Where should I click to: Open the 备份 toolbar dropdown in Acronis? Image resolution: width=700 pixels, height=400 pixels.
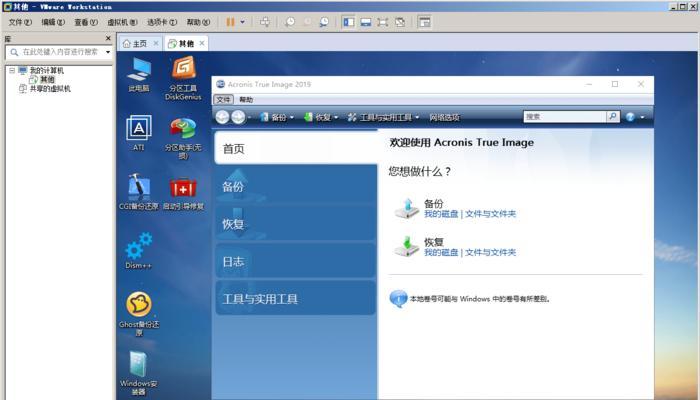(x=277, y=117)
